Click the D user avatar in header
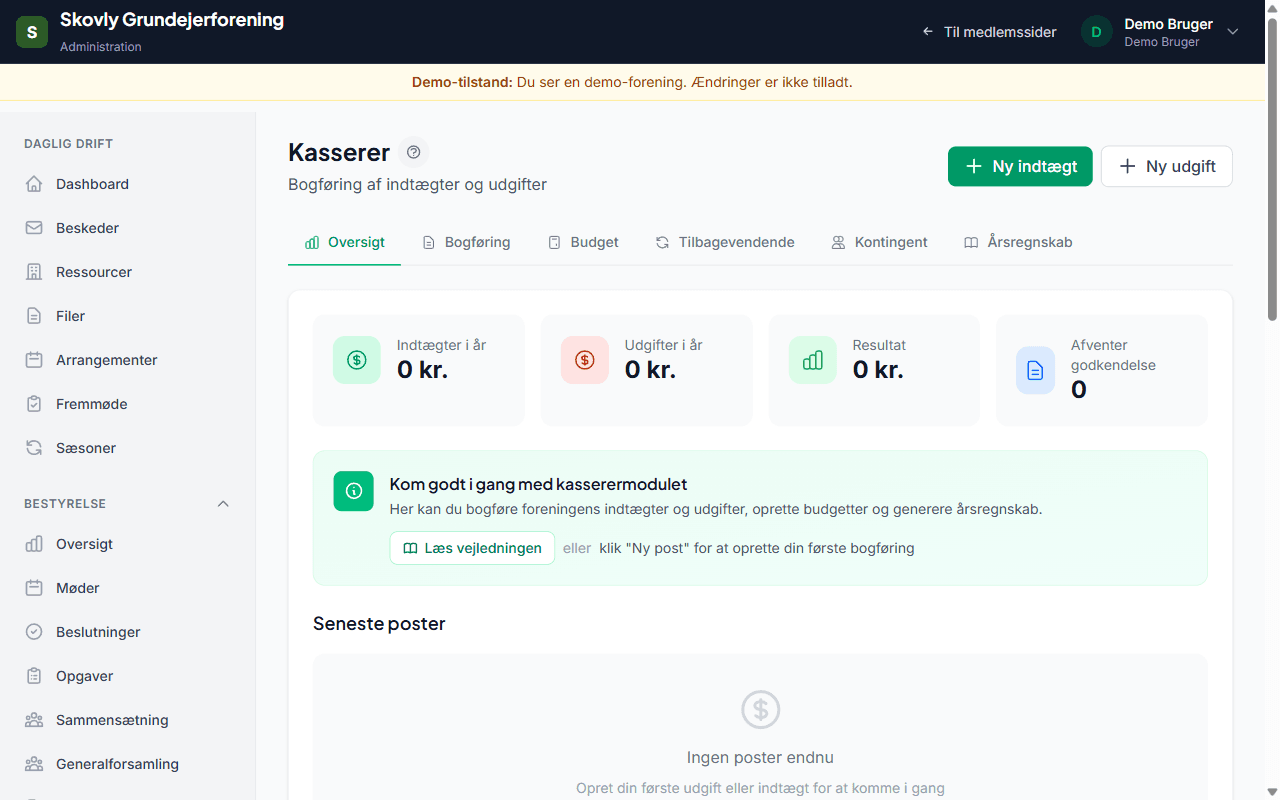Image resolution: width=1280 pixels, height=800 pixels. 1097,32
